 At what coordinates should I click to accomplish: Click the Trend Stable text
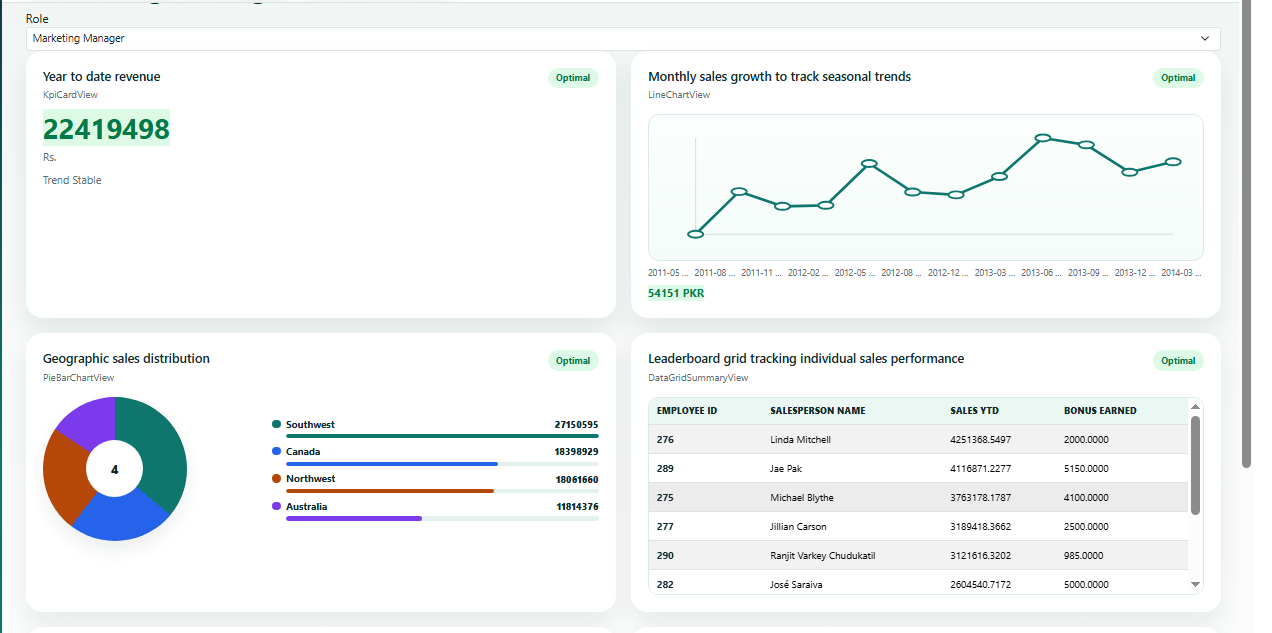click(x=72, y=180)
